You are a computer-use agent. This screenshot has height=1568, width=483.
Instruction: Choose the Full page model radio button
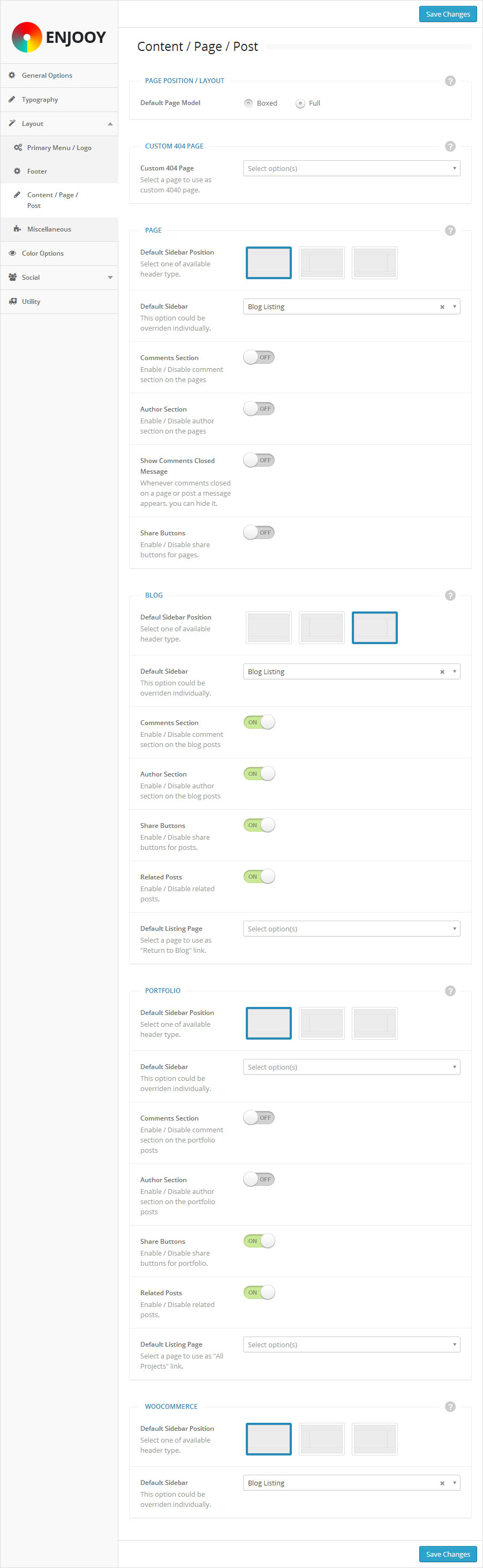(x=300, y=103)
